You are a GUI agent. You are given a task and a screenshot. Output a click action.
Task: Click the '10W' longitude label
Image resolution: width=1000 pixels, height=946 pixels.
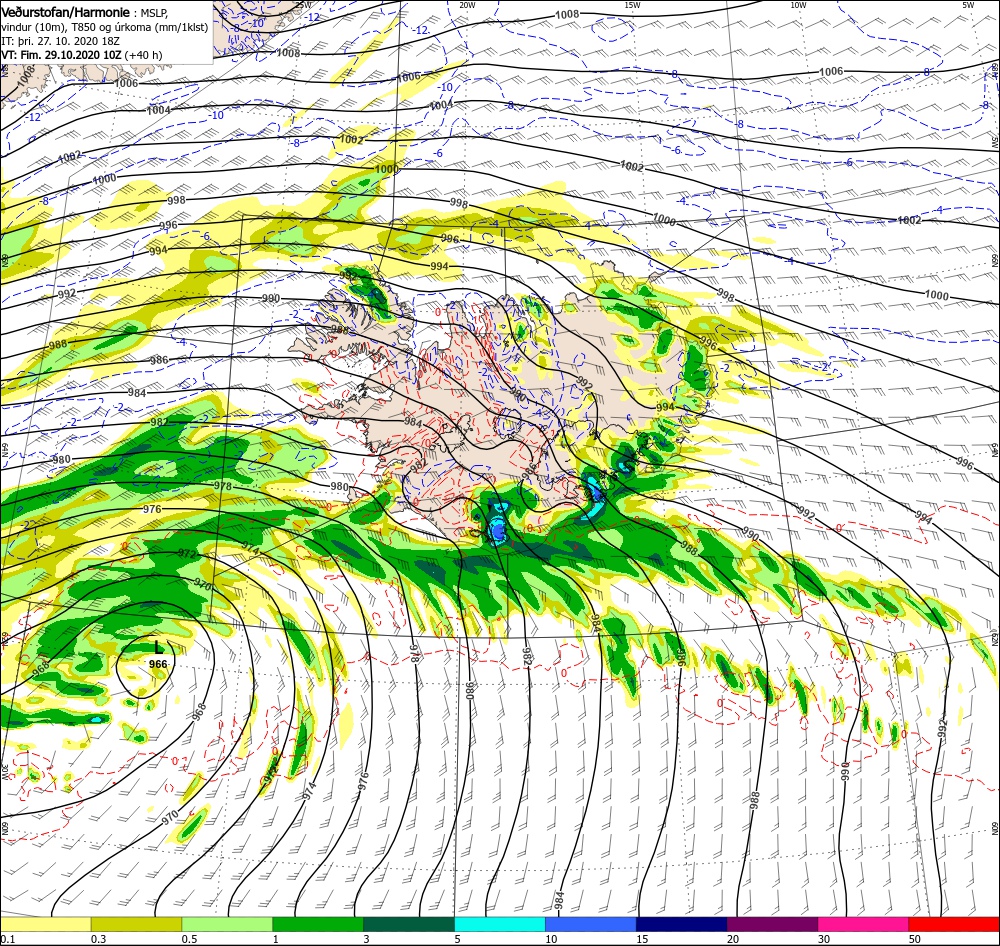798,5
